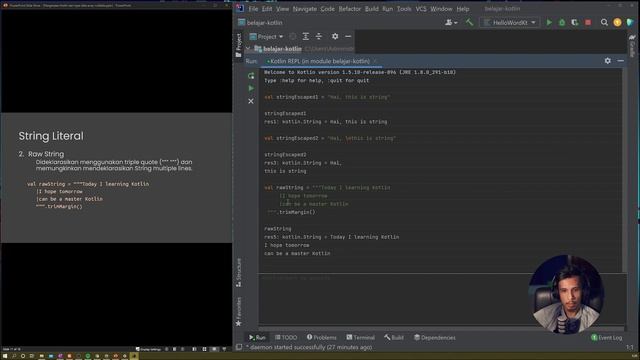Open the View menu
640x360 pixels.
[282, 9]
